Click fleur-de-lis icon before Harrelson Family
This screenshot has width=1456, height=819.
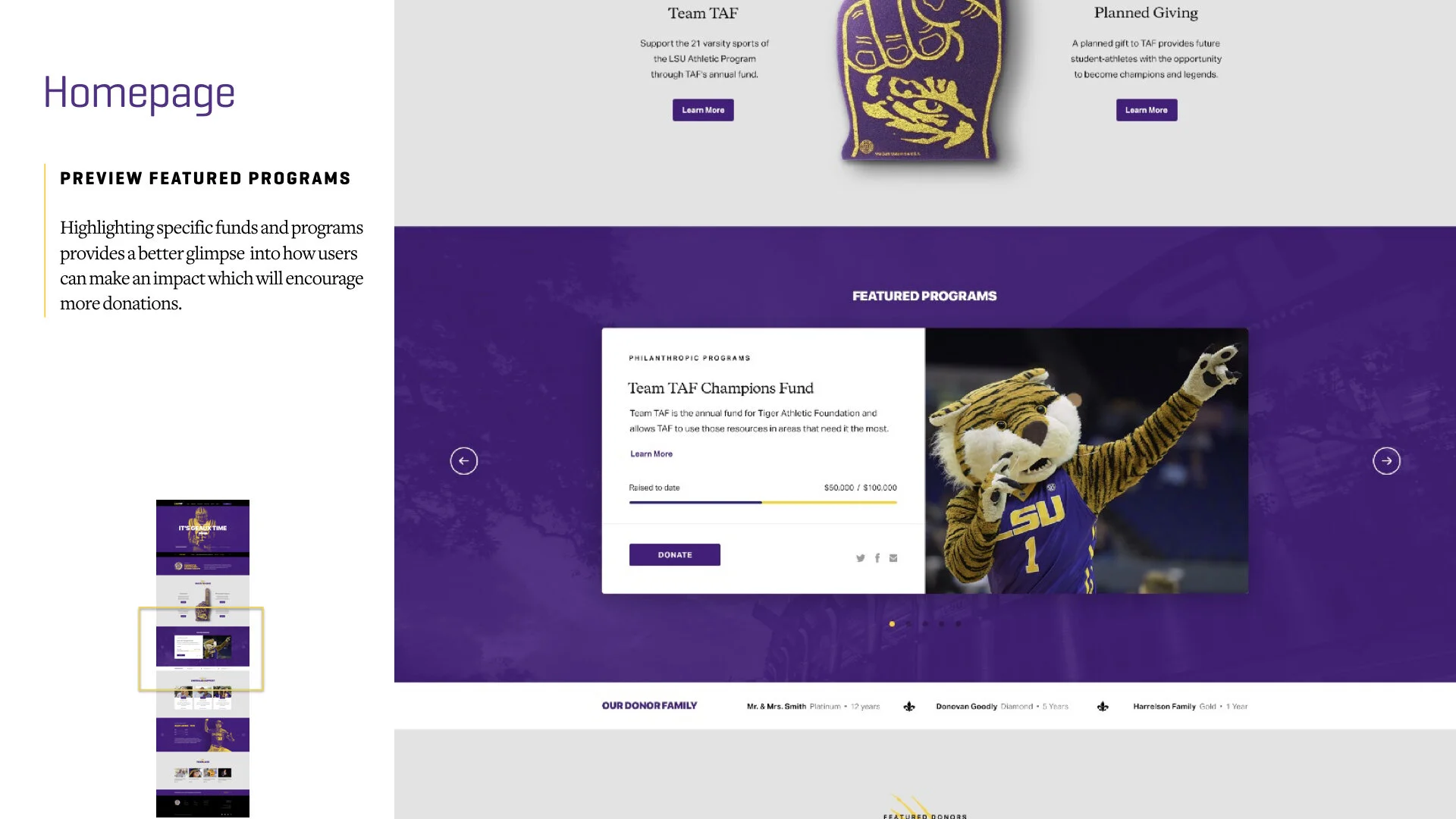1103,707
